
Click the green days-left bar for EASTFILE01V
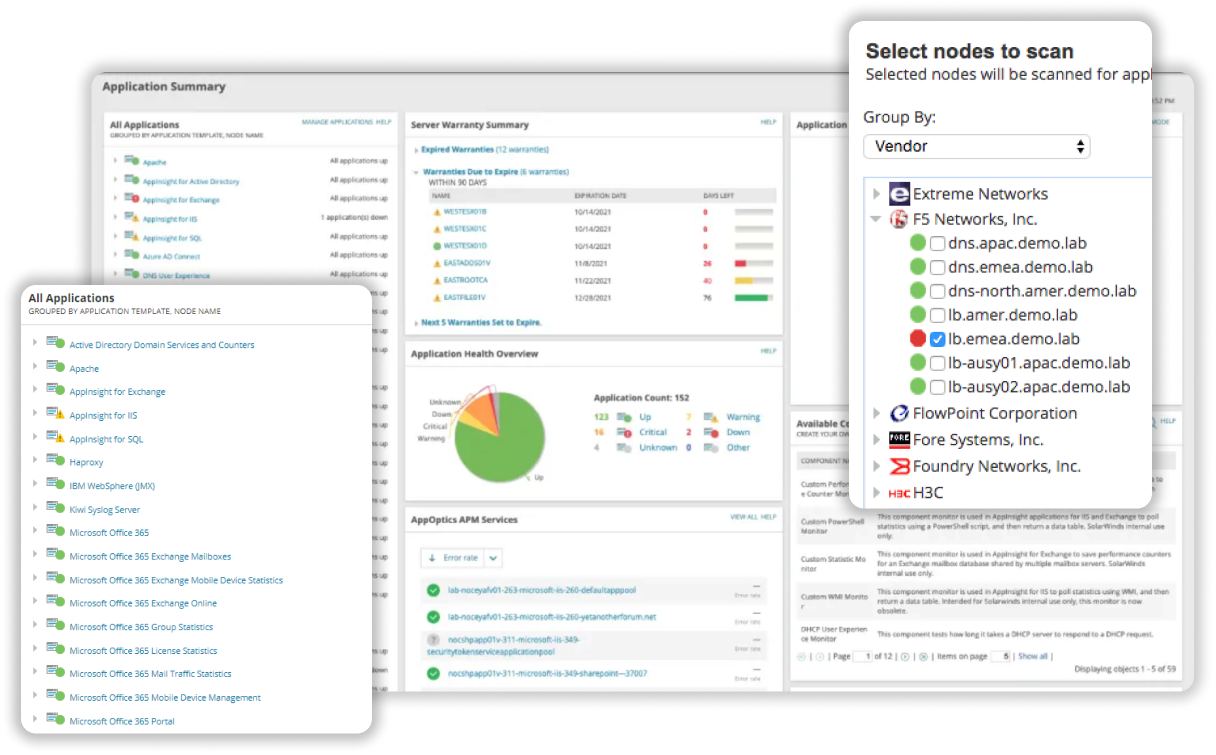[x=751, y=297]
